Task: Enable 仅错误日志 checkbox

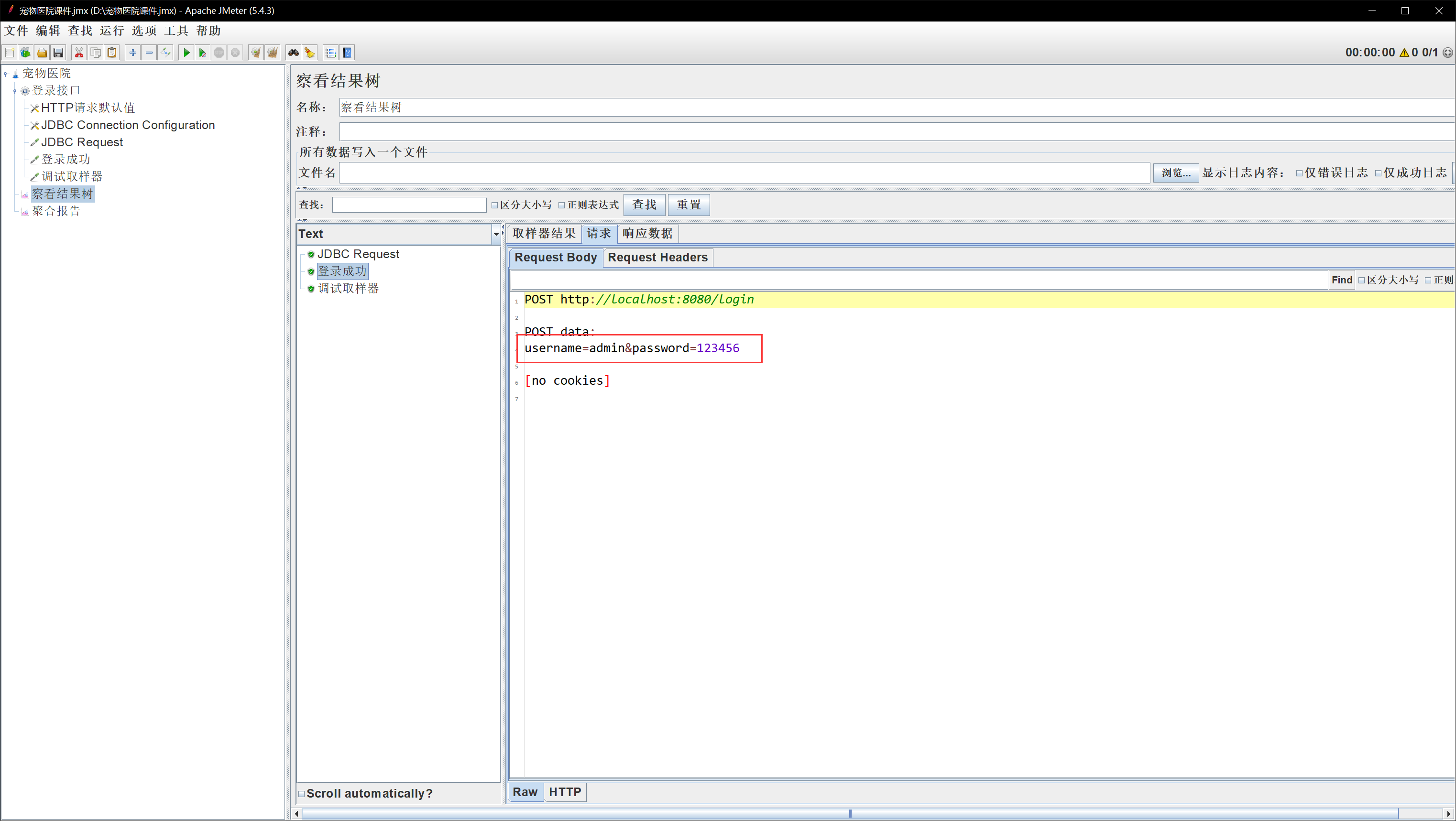Action: 1299,173
